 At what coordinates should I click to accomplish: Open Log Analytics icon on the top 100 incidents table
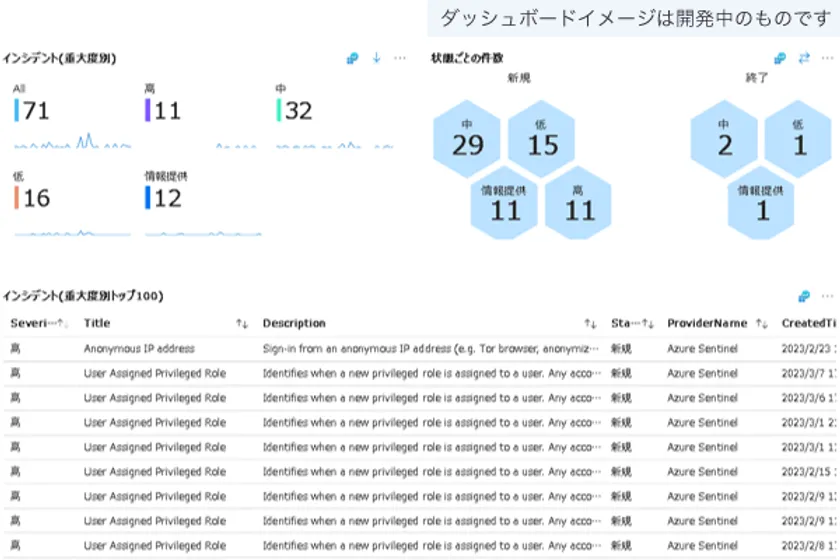click(x=803, y=296)
